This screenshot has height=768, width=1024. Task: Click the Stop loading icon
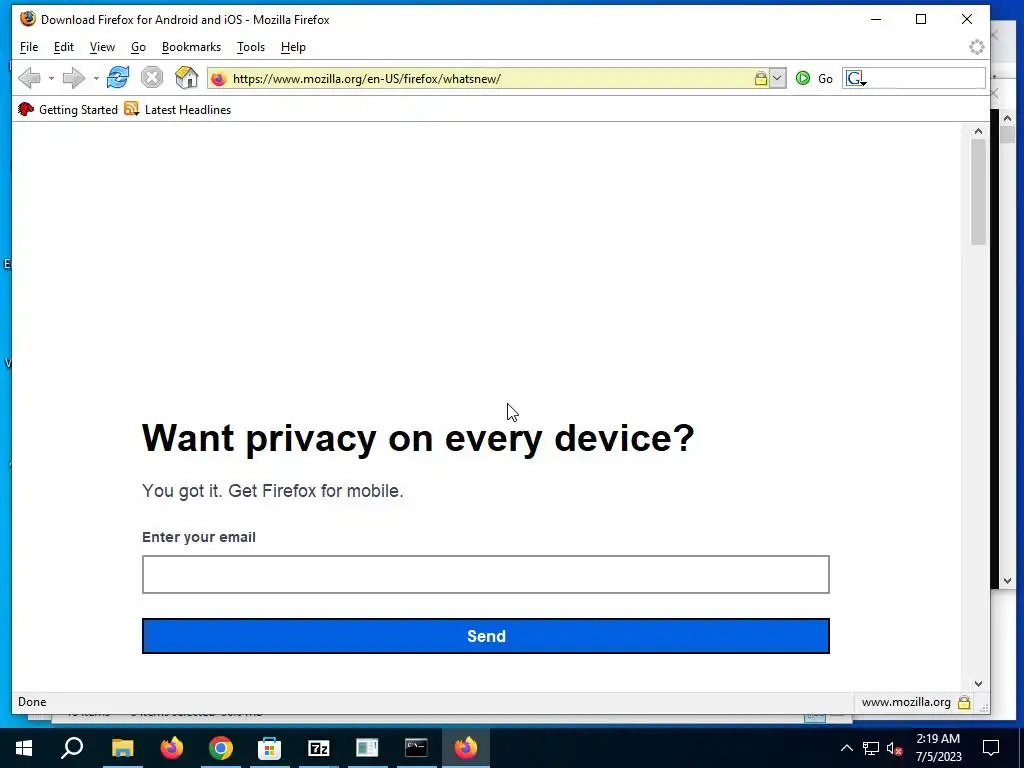(152, 78)
